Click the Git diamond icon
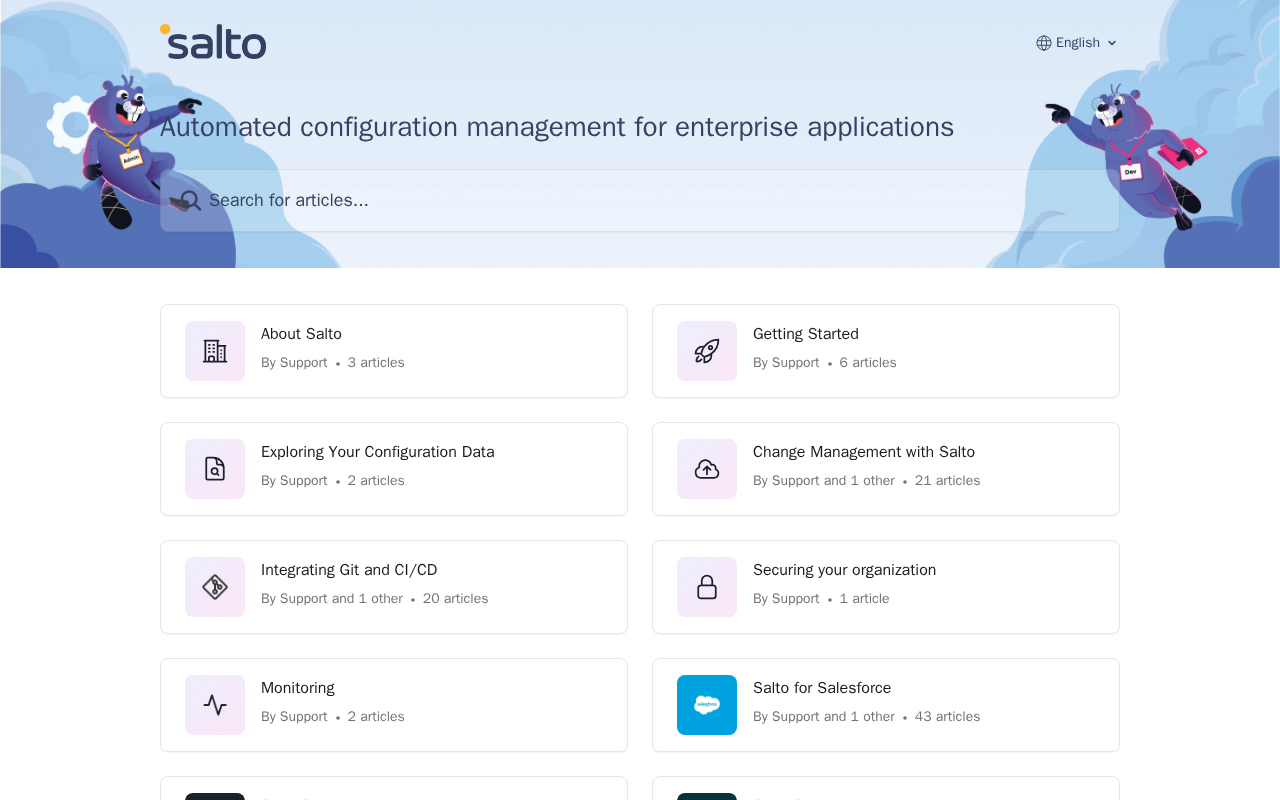The height and width of the screenshot is (800, 1280). click(215, 587)
